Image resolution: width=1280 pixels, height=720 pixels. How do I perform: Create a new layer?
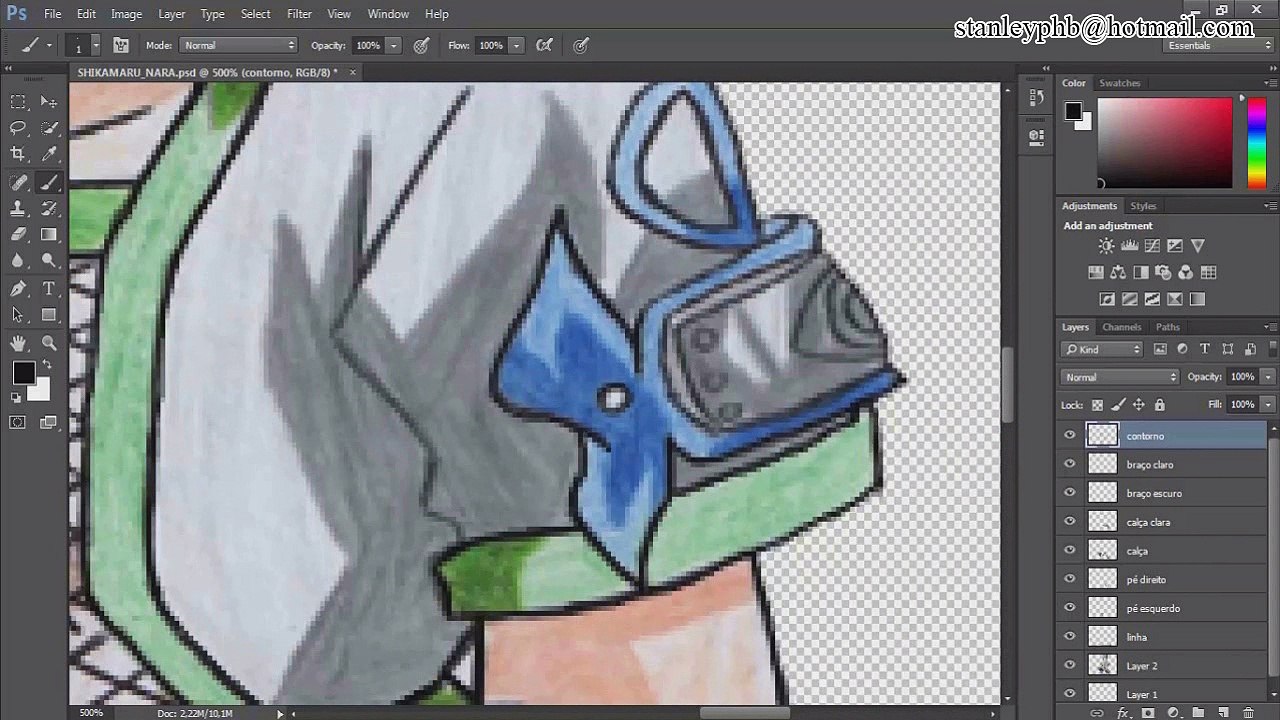click(x=1223, y=713)
